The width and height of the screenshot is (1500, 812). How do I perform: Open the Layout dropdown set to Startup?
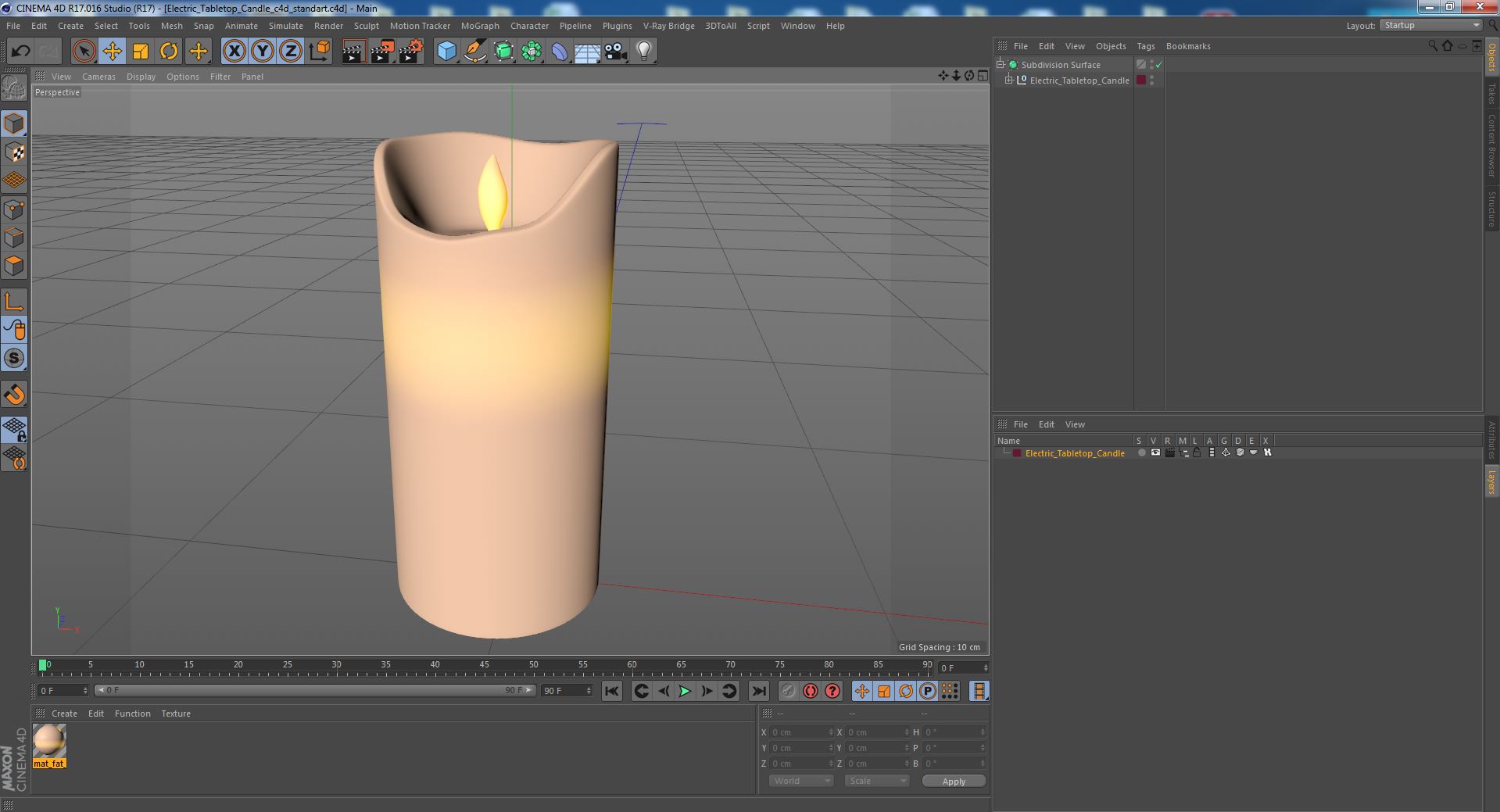pos(1430,26)
